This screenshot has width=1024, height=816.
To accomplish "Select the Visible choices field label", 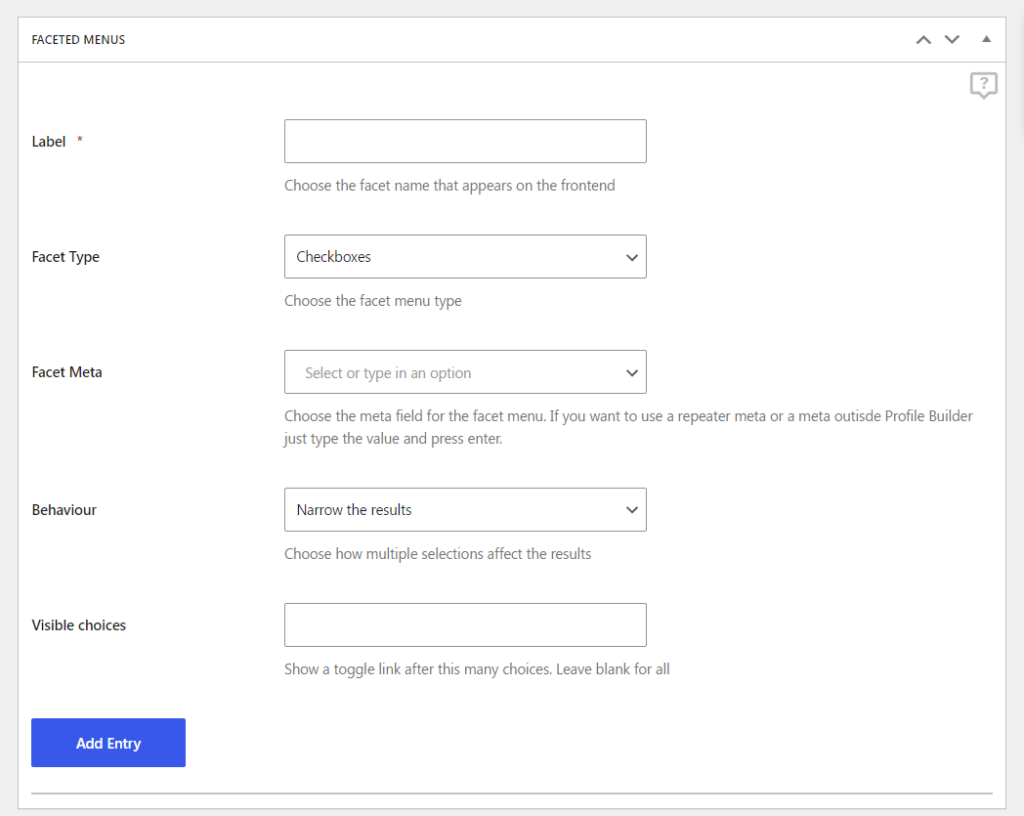I will point(79,625).
